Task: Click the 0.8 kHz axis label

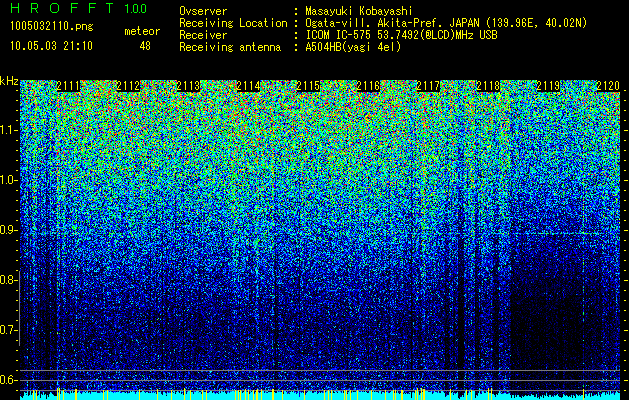Action: pos(9,280)
